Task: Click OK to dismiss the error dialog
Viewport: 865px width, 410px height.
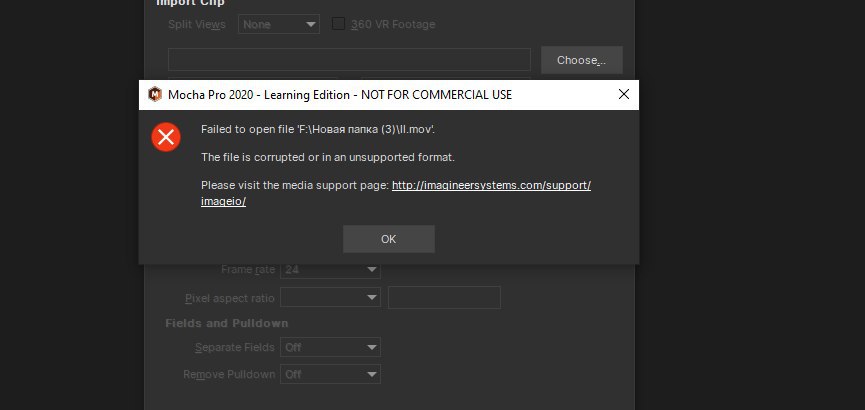Action: click(388, 239)
